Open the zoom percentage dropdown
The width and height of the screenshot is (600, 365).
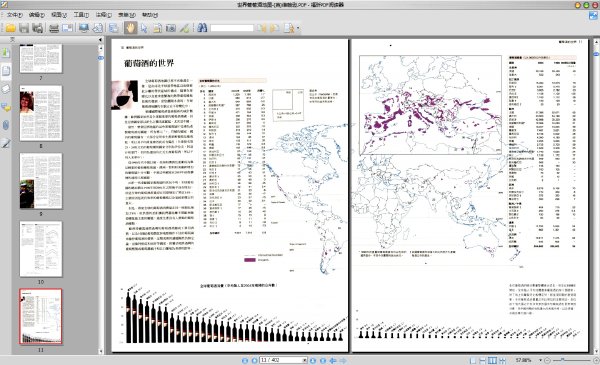click(540, 360)
